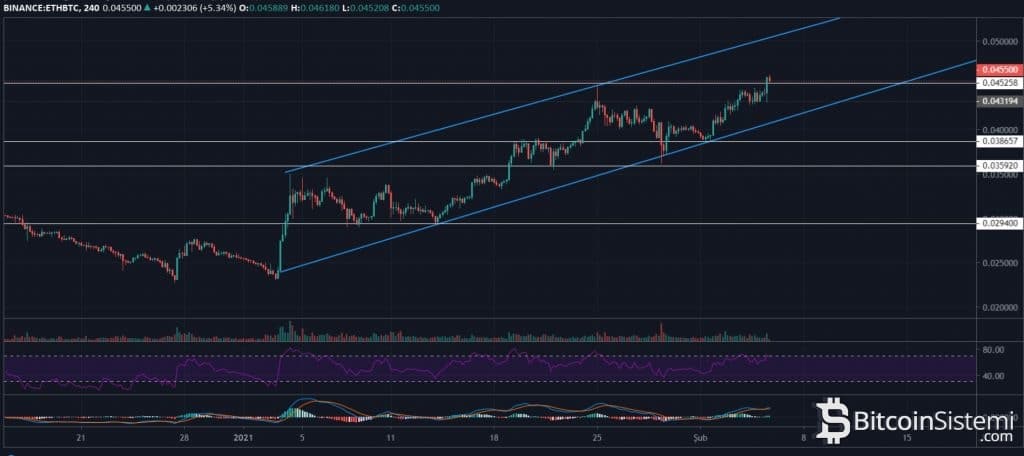
Task: Click the gray 0.043194 price label
Action: [x=996, y=102]
